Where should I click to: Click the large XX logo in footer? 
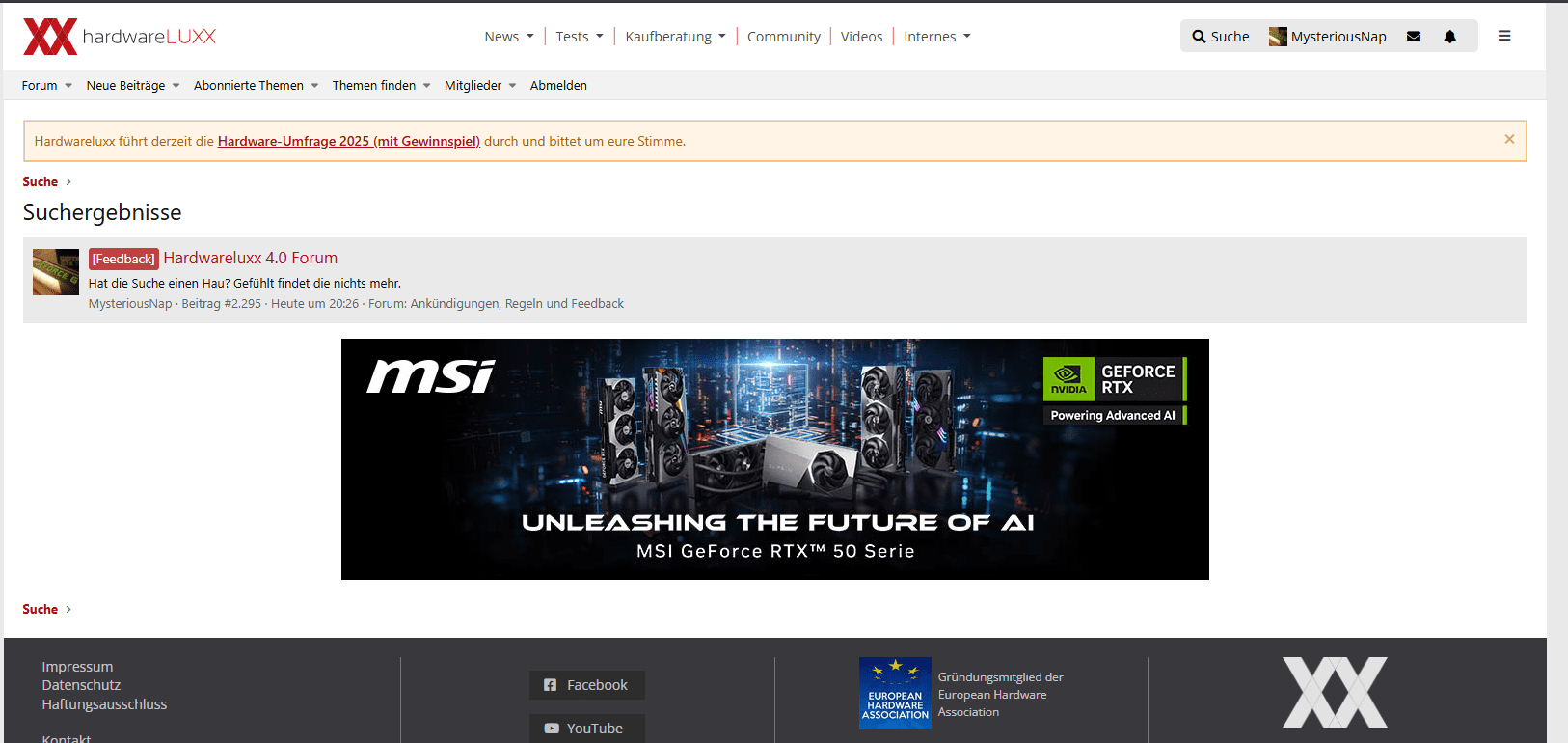pos(1335,693)
